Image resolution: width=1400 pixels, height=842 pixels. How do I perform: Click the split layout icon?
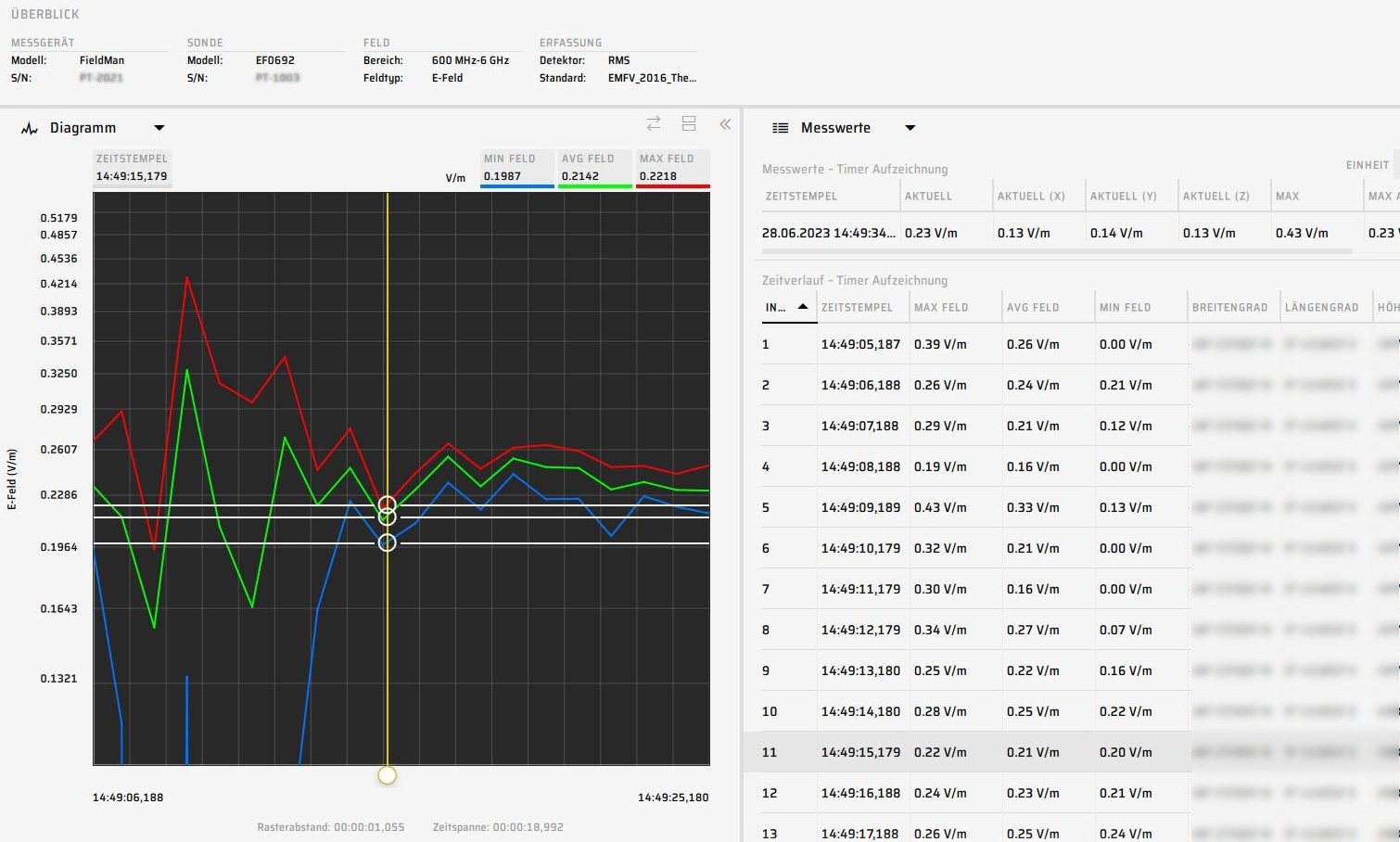click(x=689, y=123)
